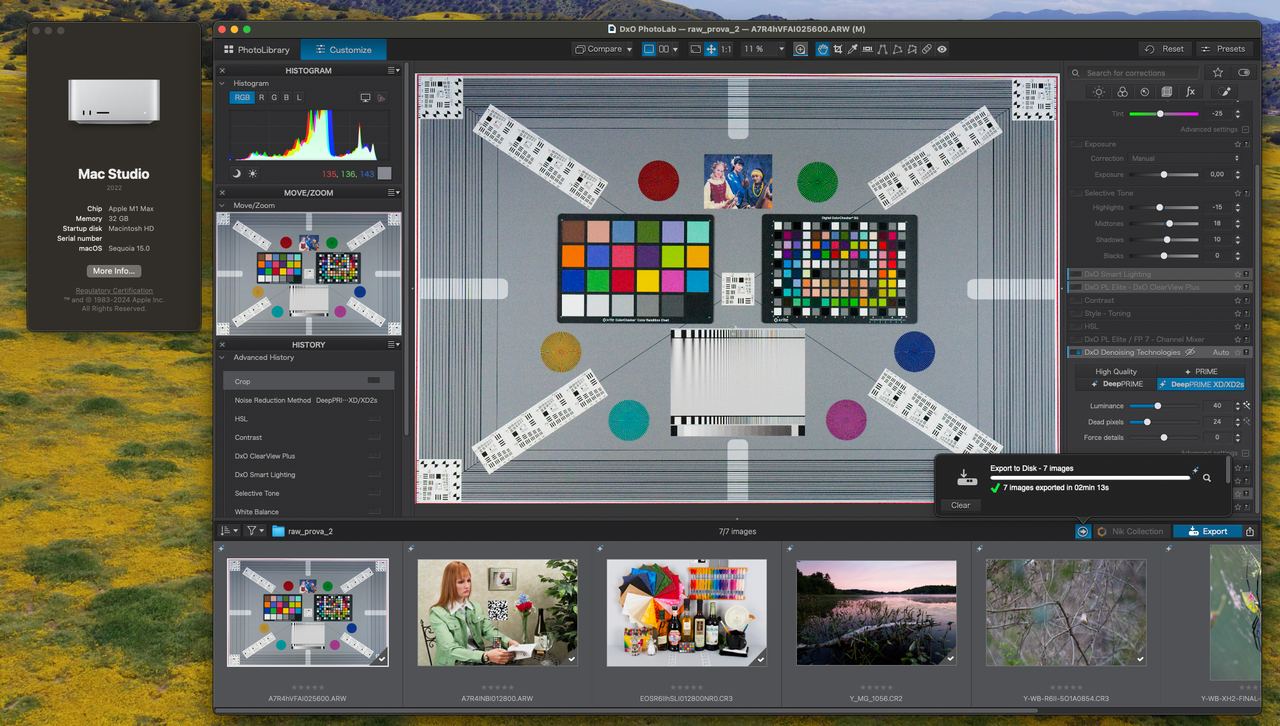
Task: Show the Light corrections palette (sun icon)
Action: [x=1099, y=92]
